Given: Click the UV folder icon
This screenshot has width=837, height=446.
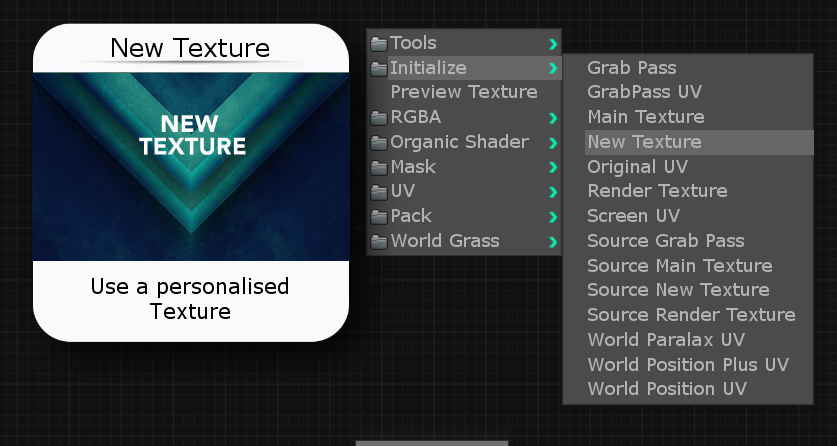Looking at the screenshot, I should click(x=379, y=192).
